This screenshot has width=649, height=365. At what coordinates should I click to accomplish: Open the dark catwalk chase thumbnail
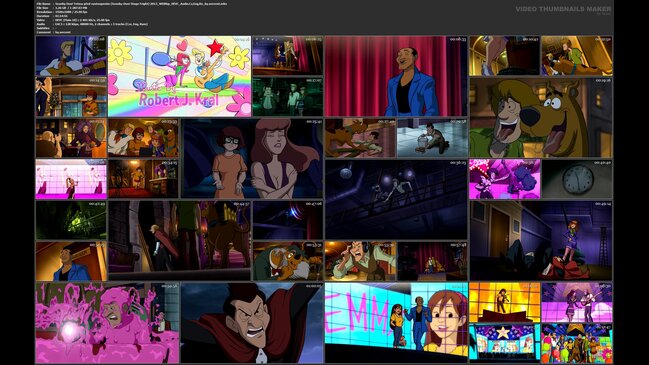[396, 199]
